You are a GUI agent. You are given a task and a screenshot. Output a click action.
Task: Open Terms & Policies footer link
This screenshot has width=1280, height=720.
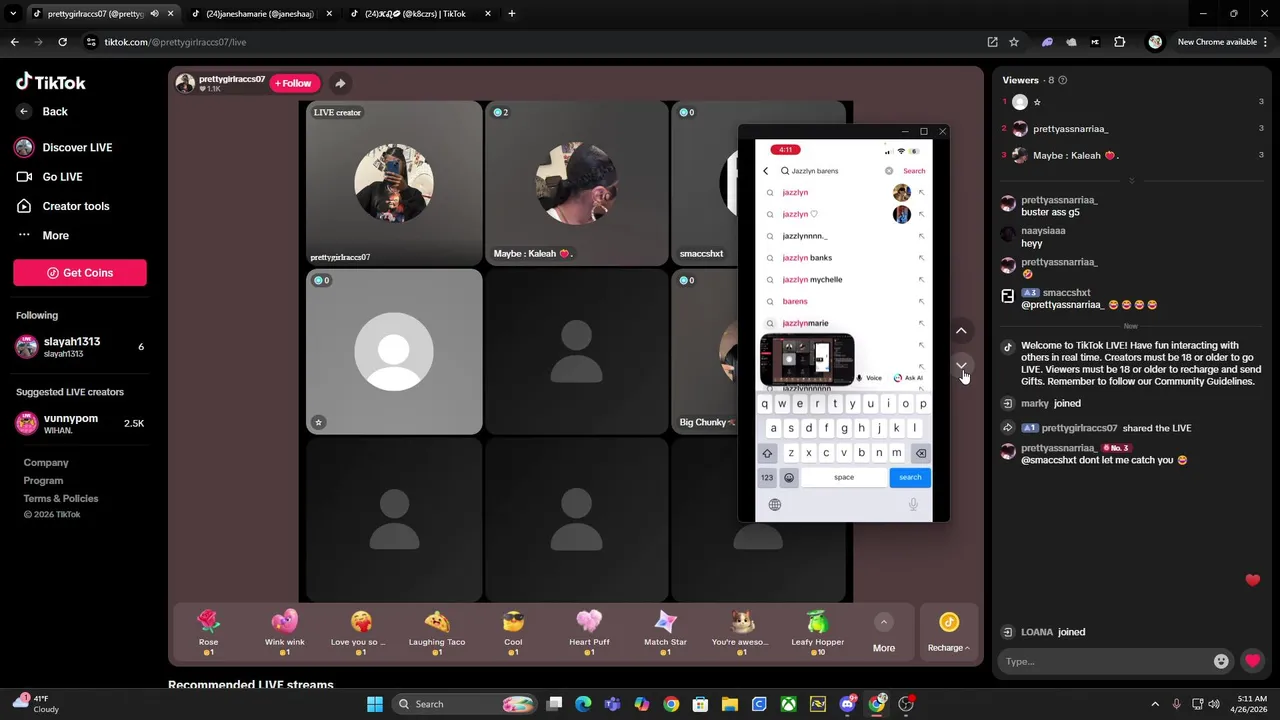click(61, 499)
